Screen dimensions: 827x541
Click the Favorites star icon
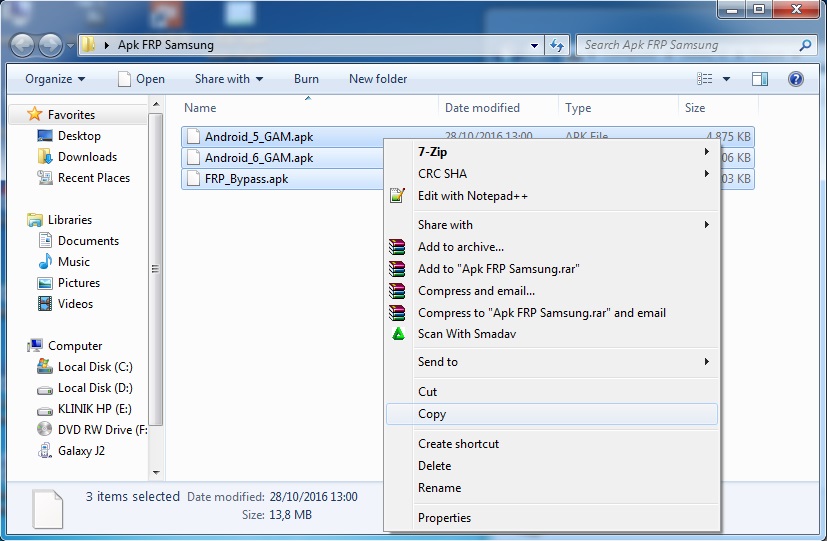click(35, 114)
